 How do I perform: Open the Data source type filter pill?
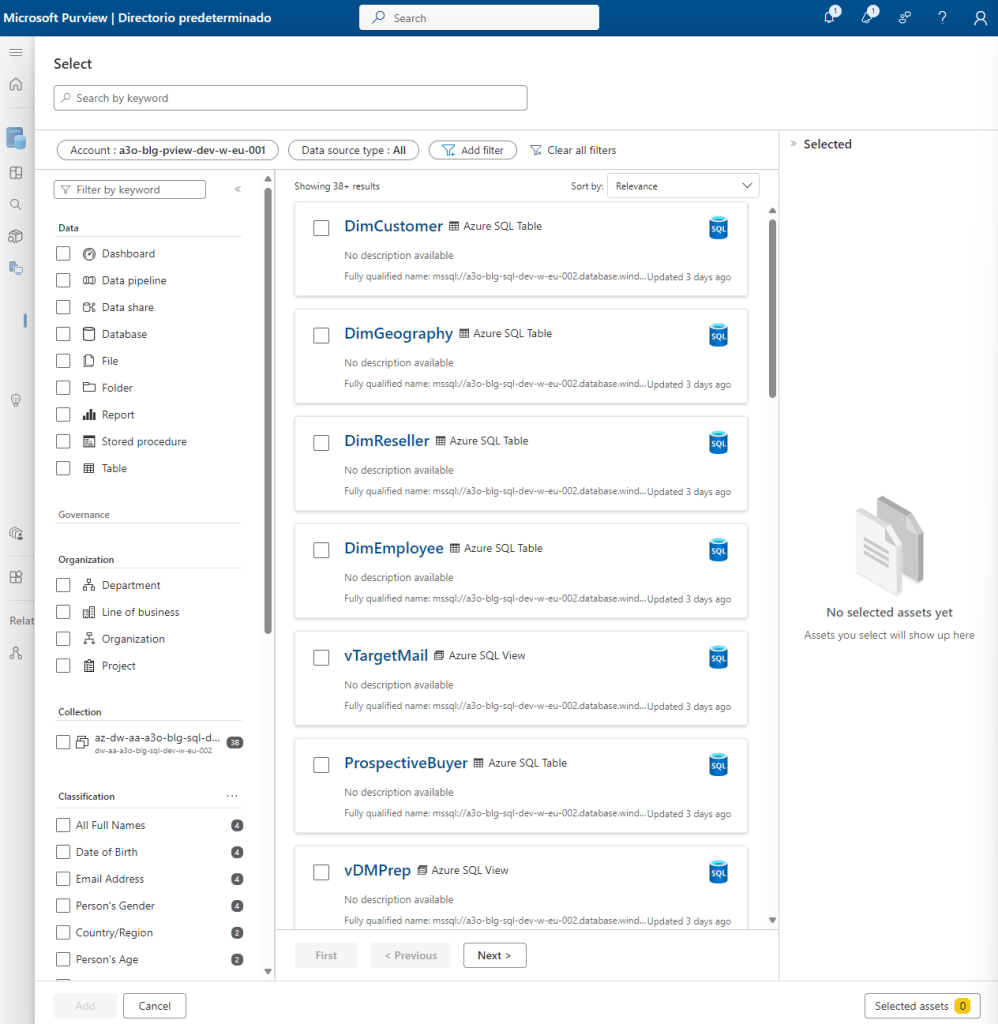(x=353, y=150)
